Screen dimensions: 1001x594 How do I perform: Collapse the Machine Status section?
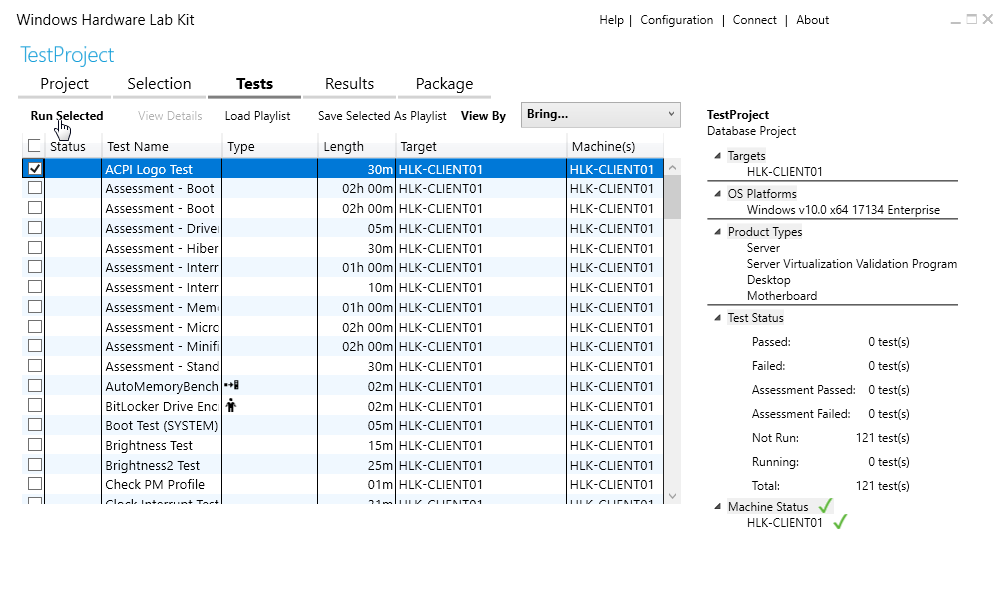(x=718, y=506)
